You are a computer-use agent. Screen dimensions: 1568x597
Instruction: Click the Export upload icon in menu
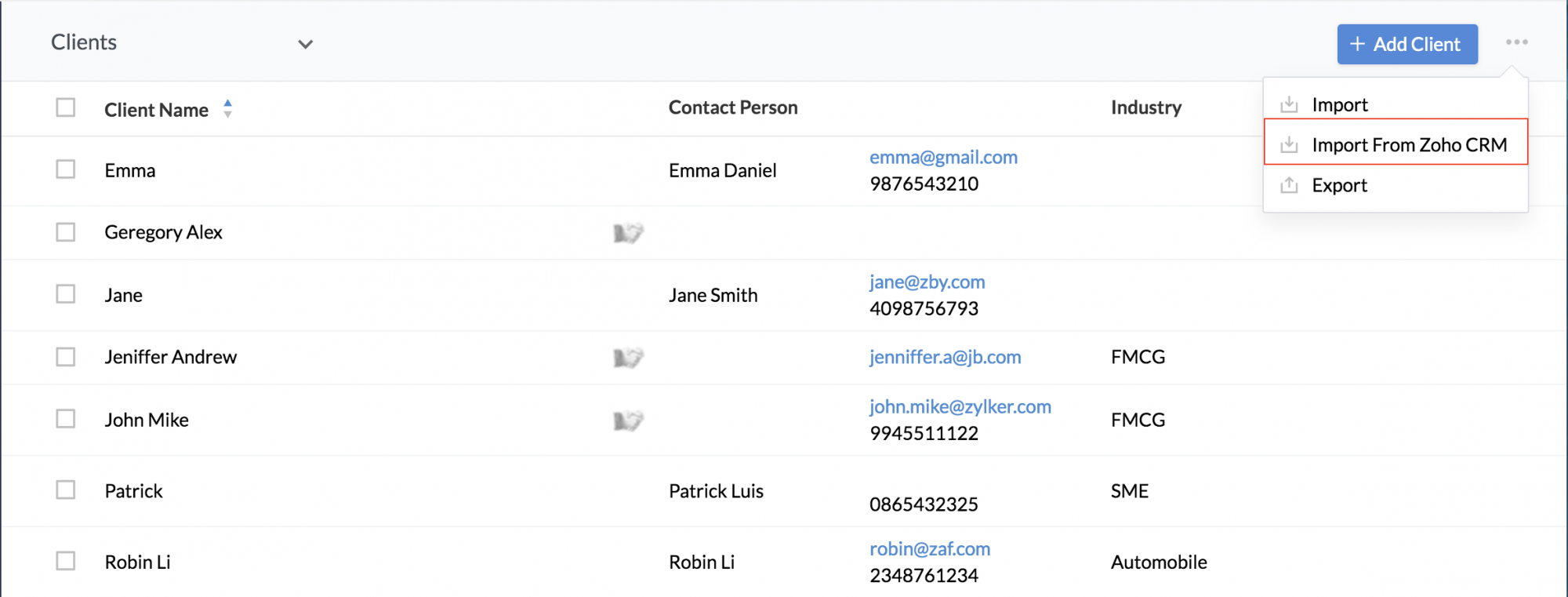1289,185
